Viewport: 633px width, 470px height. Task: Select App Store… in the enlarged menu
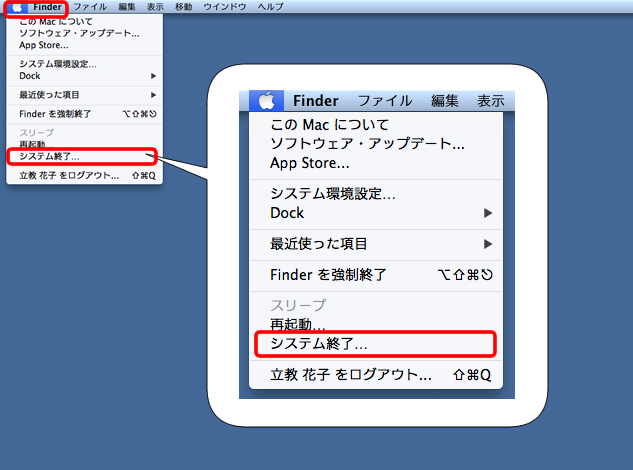coord(376,163)
